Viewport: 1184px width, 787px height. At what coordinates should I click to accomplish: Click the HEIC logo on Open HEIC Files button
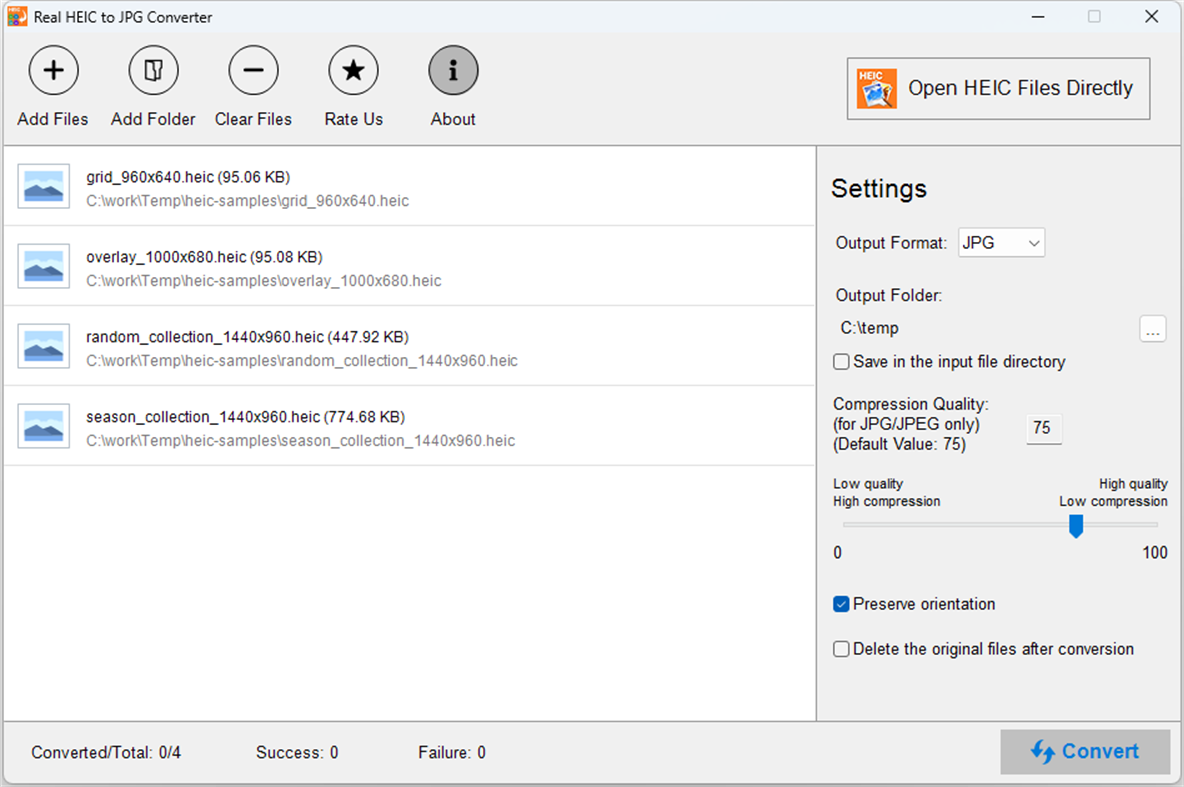click(876, 88)
